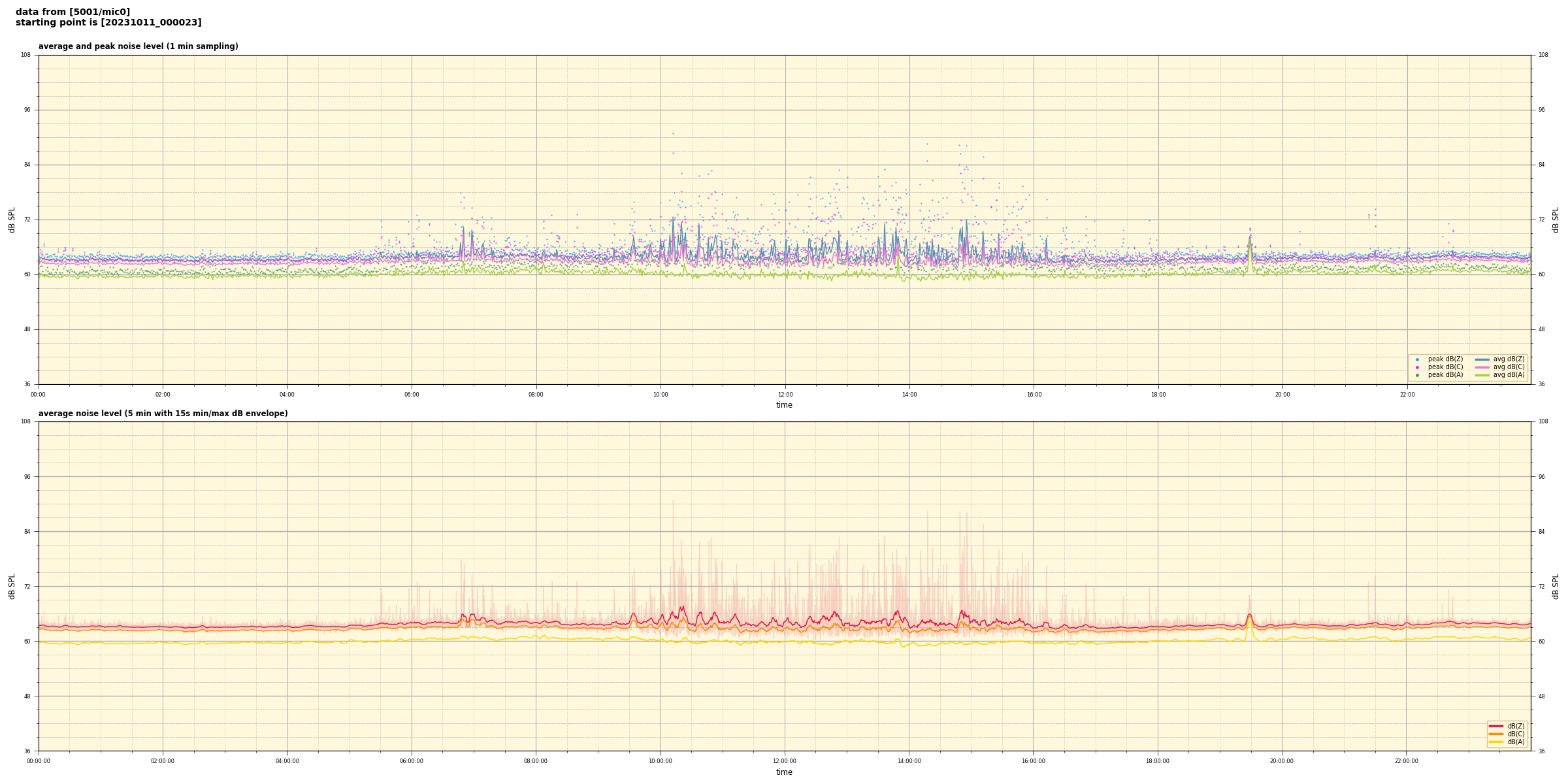Click the peak dB(A) legend marker
This screenshot has height=784, width=1568.
click(x=1417, y=375)
